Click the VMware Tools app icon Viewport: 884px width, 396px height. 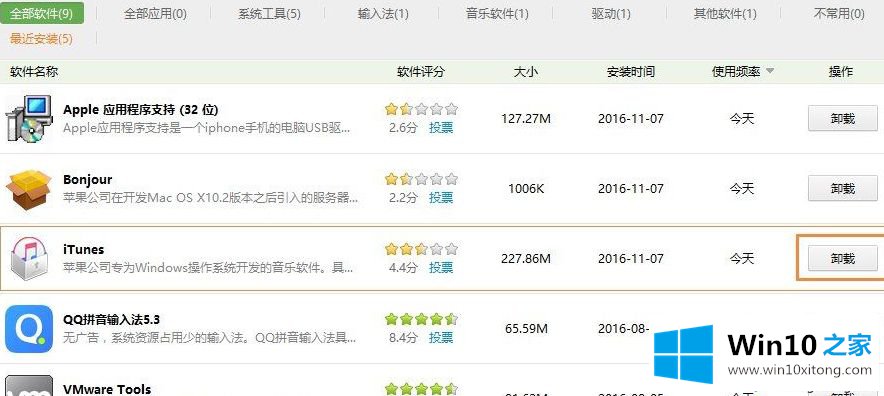[x=29, y=386]
